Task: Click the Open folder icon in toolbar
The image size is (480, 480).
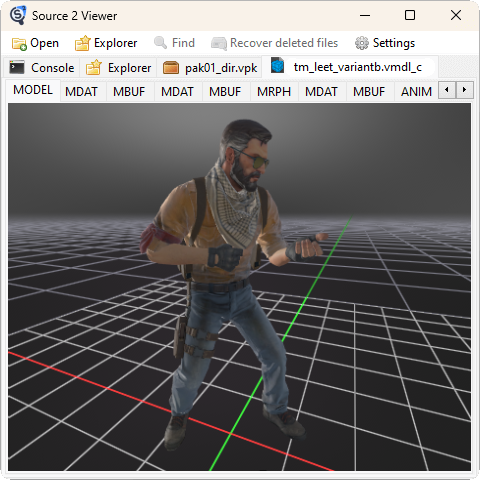Action: [19, 44]
